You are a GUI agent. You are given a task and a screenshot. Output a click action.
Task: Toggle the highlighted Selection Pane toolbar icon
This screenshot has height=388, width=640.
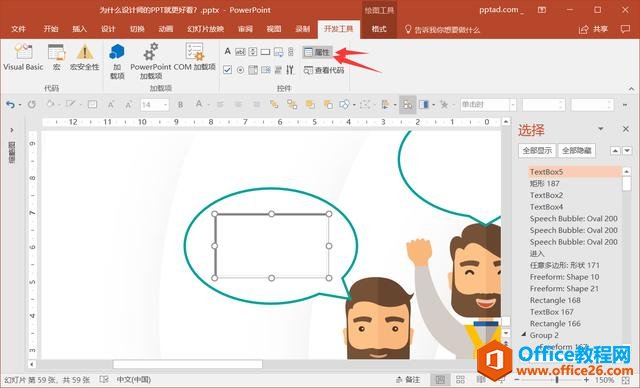(407, 105)
